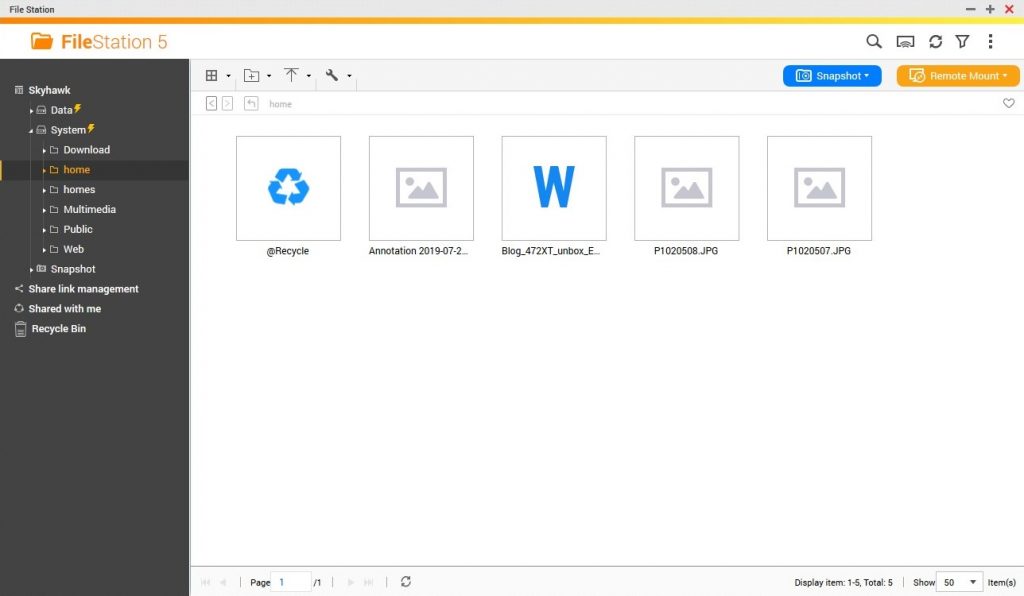Image resolution: width=1024 pixels, height=596 pixels.
Task: Select the Public folder in tree
Action: coord(78,229)
